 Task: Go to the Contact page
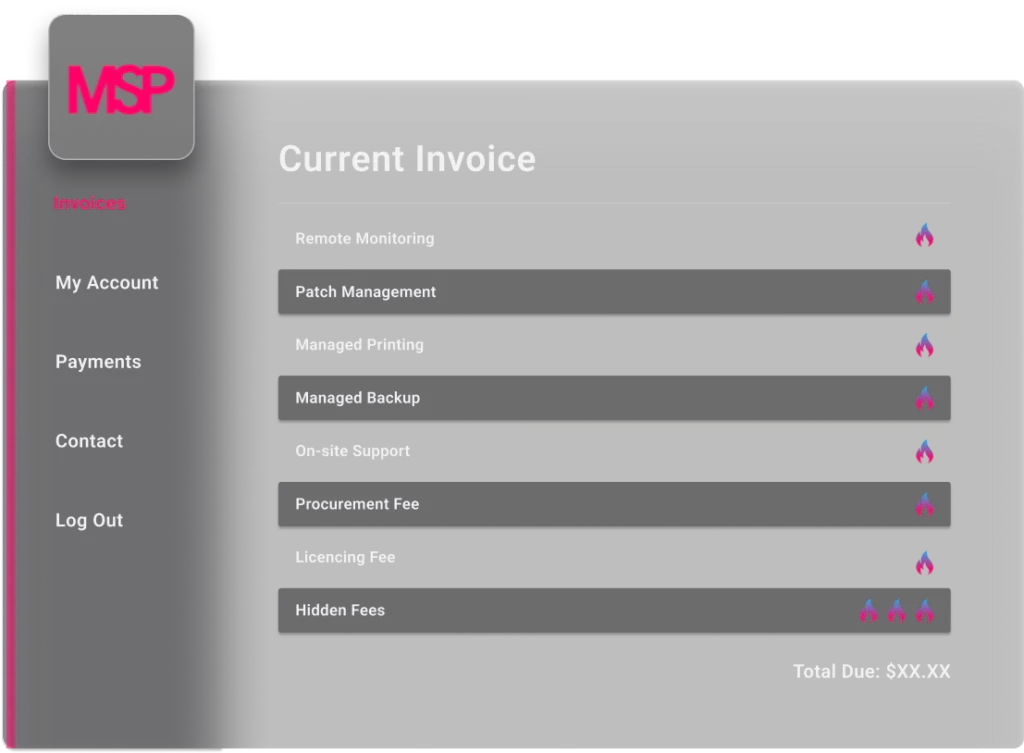click(x=89, y=441)
